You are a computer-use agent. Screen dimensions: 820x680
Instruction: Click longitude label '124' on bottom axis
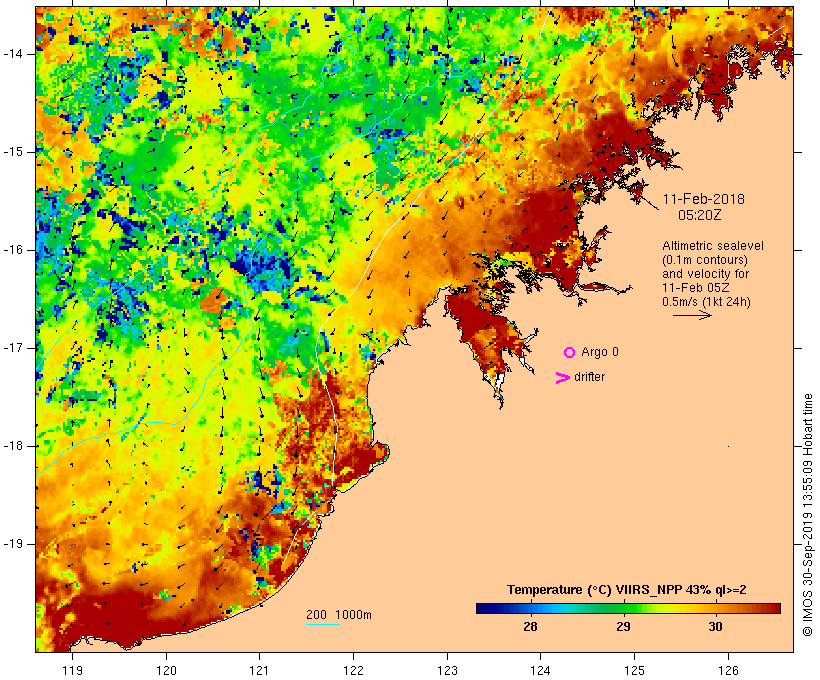coord(541,670)
